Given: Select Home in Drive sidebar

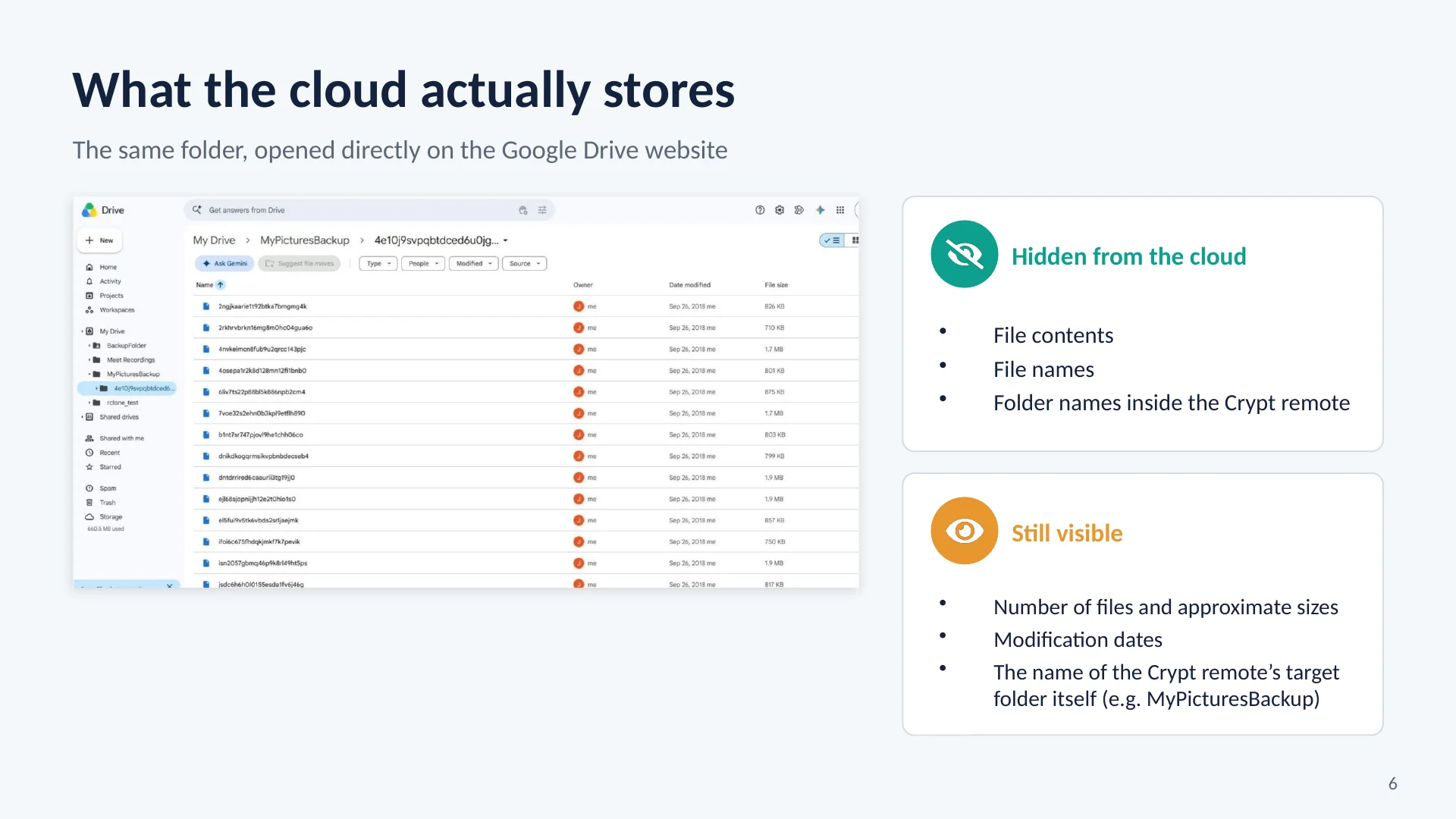Looking at the screenshot, I should point(108,267).
